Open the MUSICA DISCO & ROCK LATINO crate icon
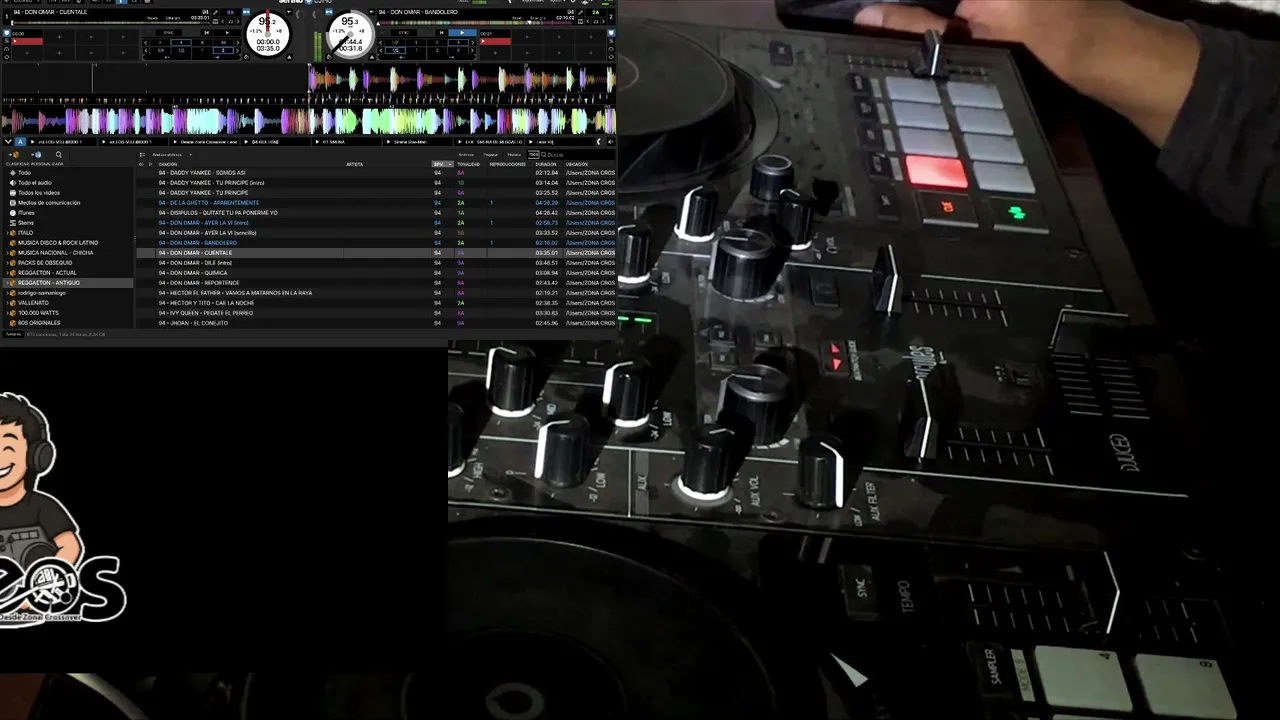The height and width of the screenshot is (720, 1280). point(13,243)
